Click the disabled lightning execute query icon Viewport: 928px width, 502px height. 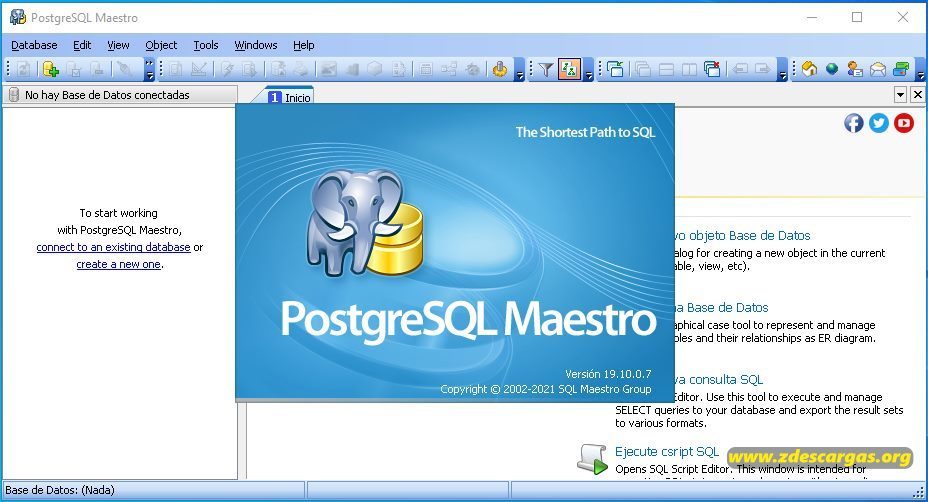[227, 69]
